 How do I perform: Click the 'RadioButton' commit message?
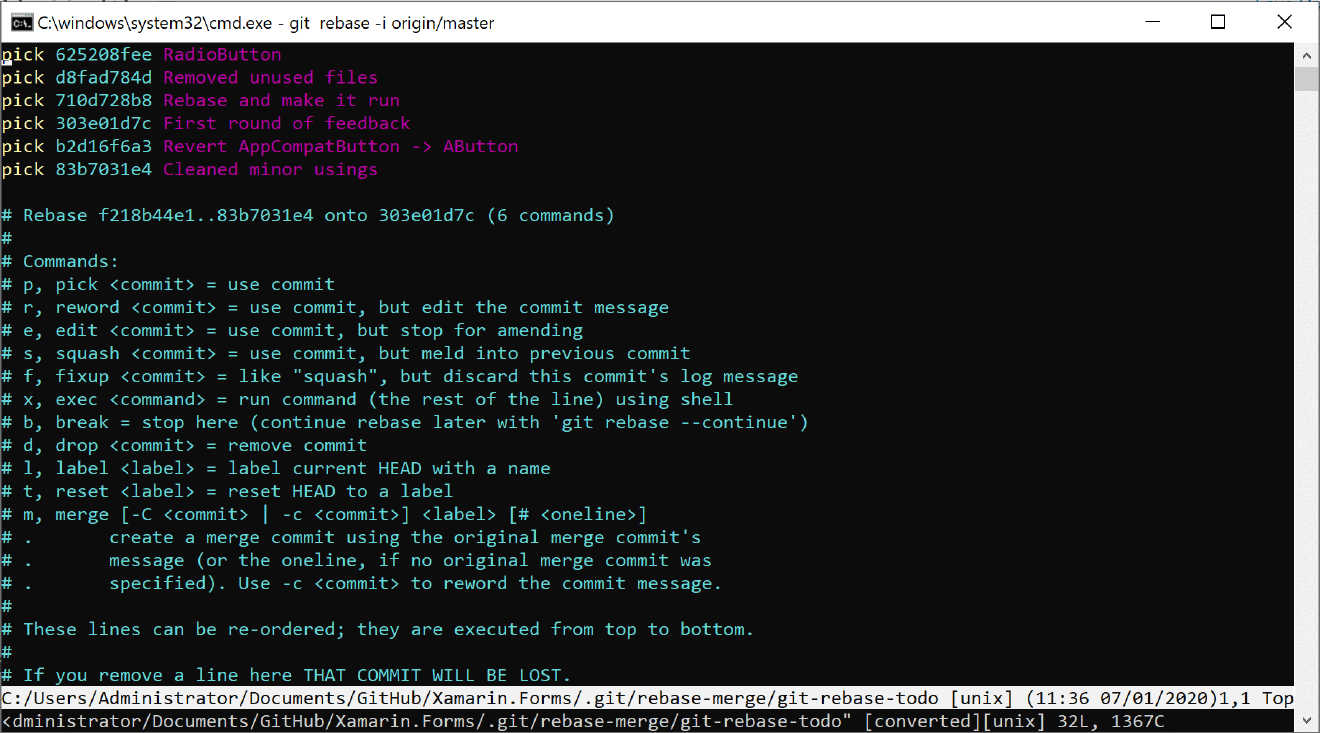click(222, 55)
